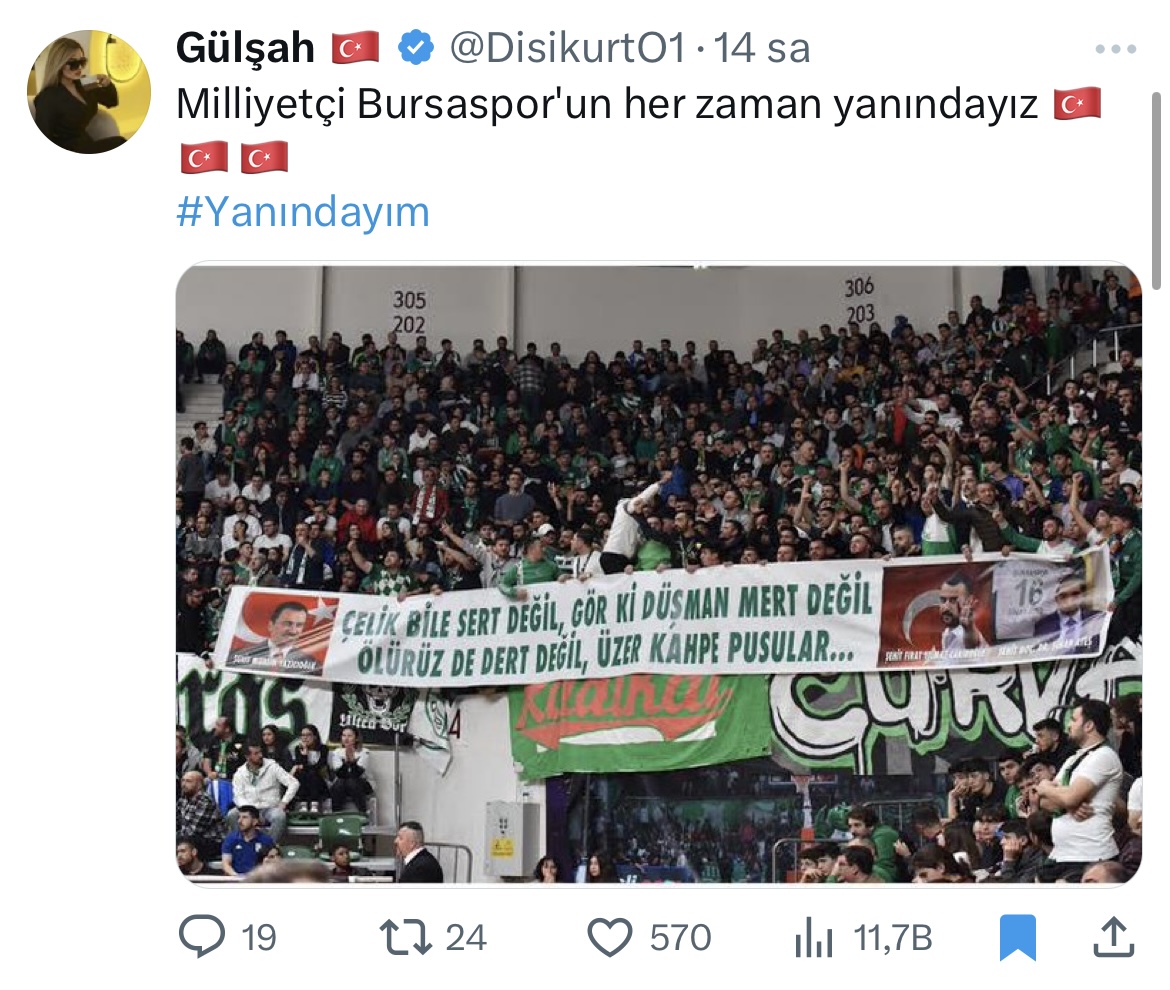Click the view count 11,7B
1170x990 pixels.
click(x=893, y=938)
